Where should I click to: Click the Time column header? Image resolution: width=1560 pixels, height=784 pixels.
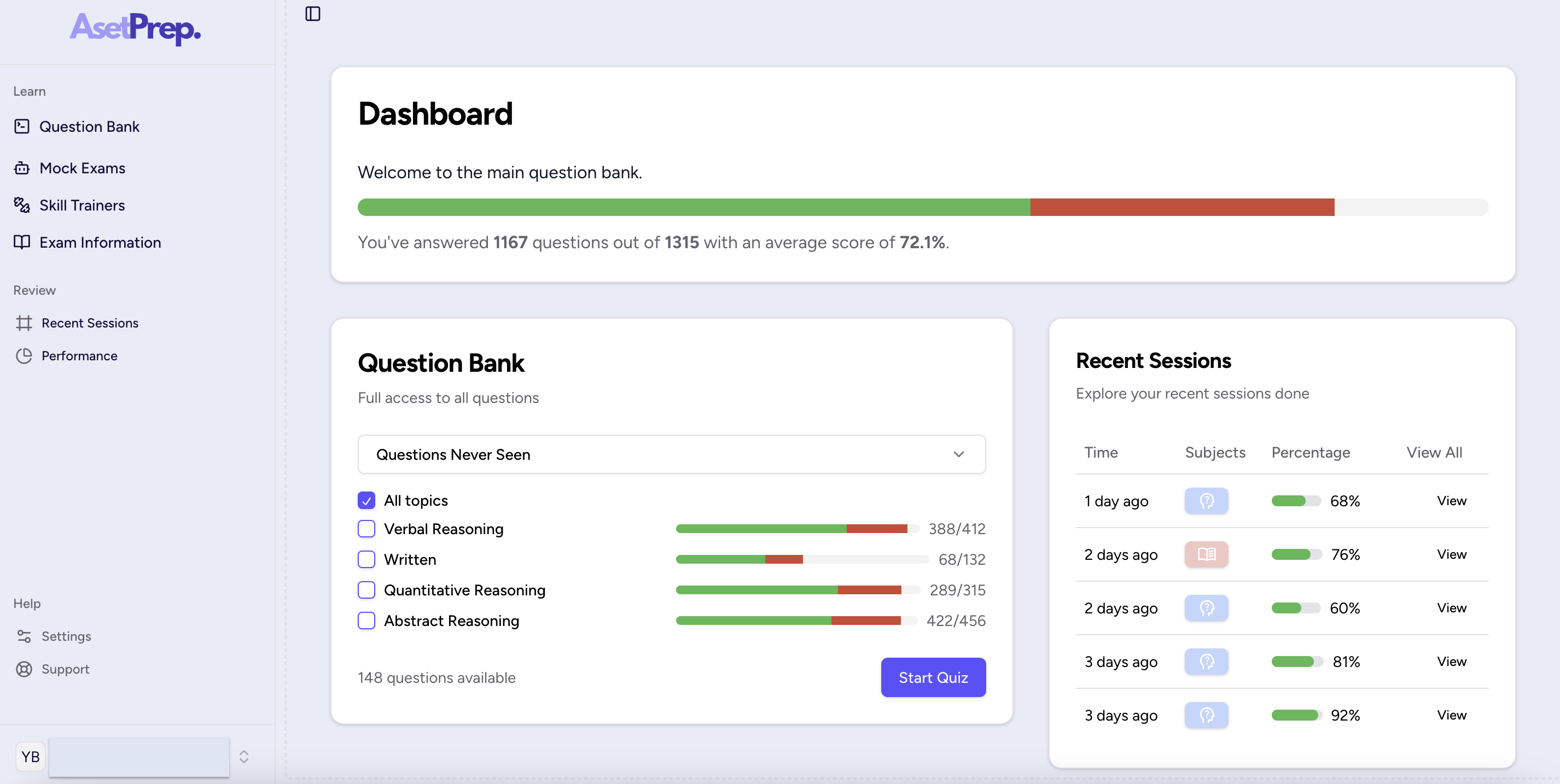pyautogui.click(x=1101, y=452)
